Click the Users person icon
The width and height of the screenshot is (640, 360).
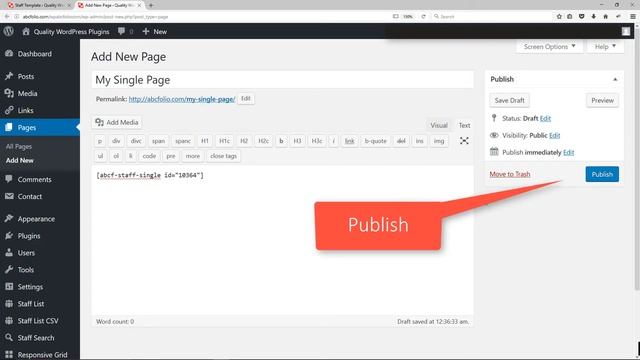tap(9, 253)
